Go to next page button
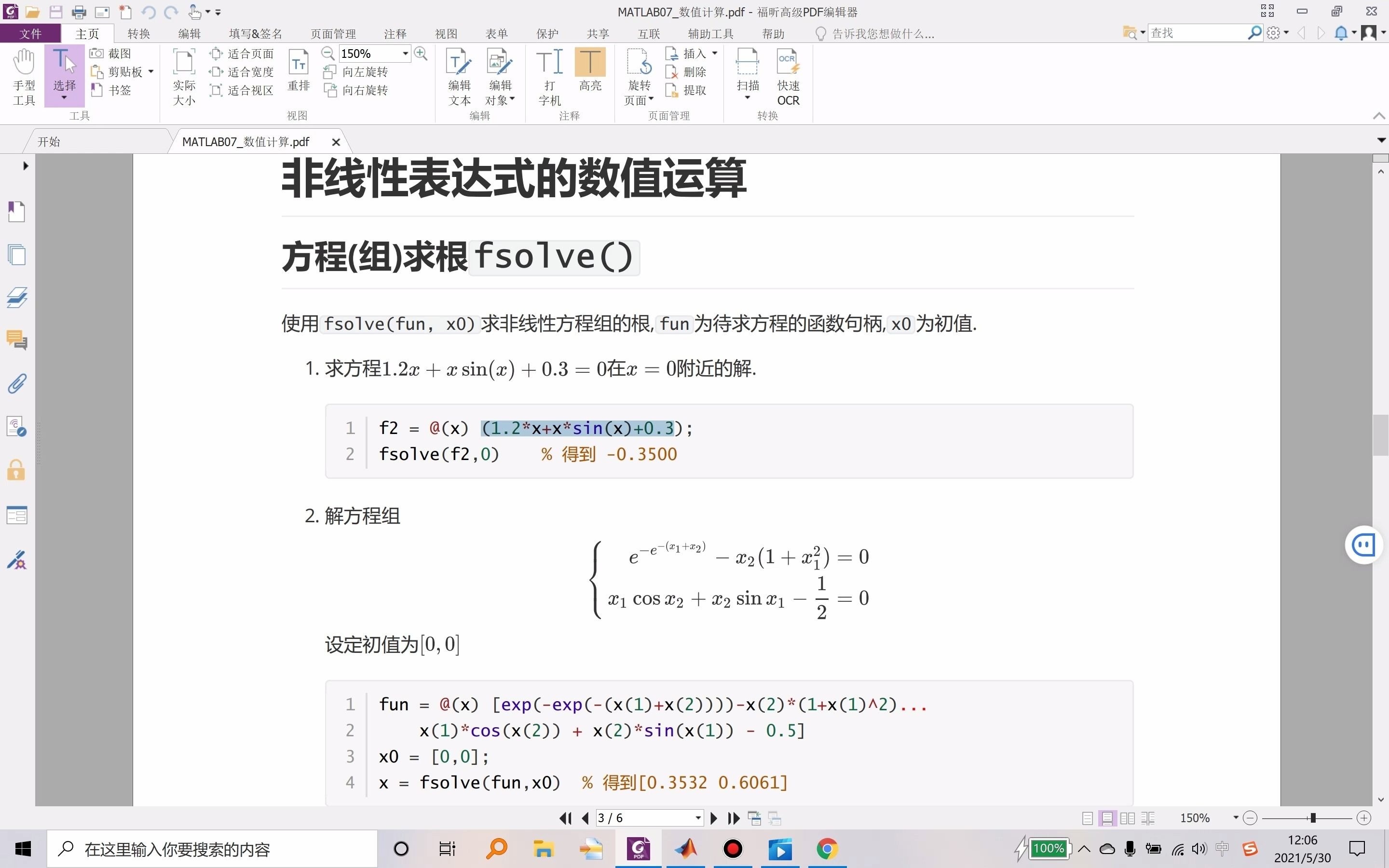Image resolution: width=1389 pixels, height=868 pixels. tap(713, 818)
